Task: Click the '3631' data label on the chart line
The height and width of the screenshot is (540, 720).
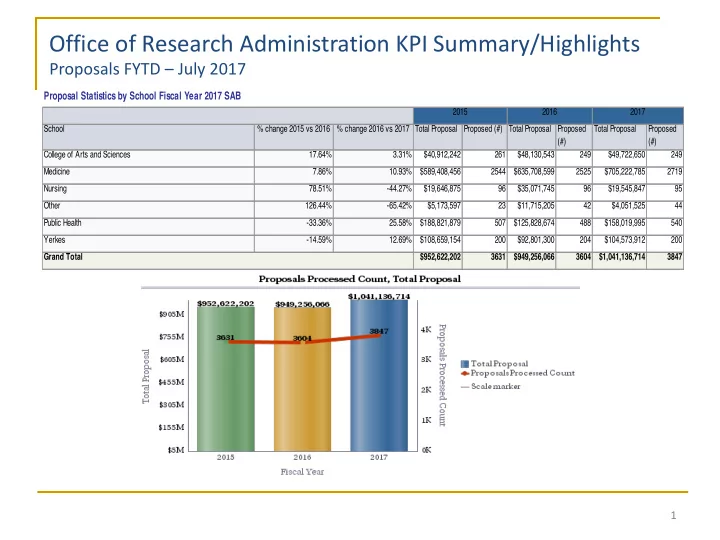Action: coord(225,337)
